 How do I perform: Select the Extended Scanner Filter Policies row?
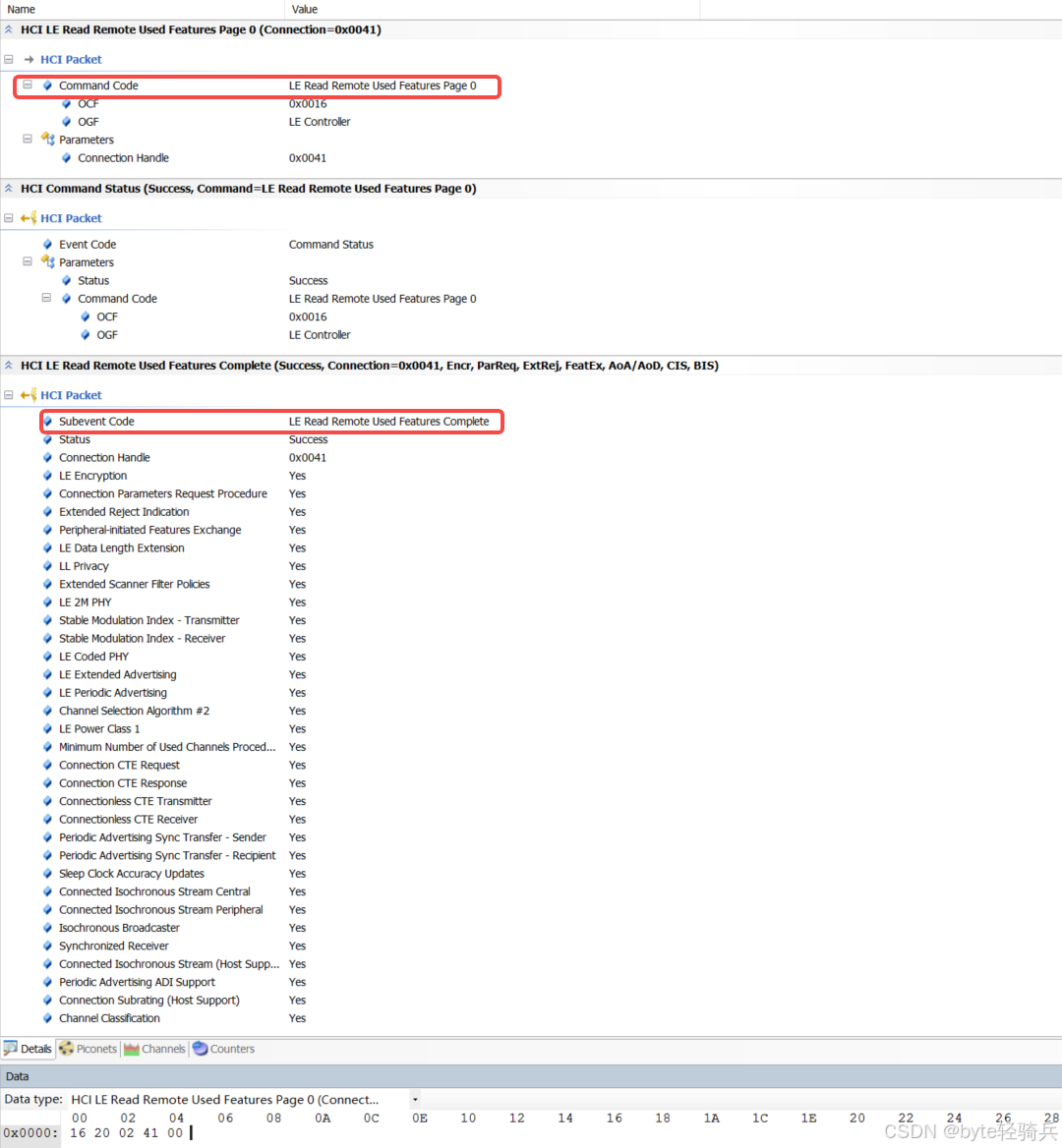[174, 584]
